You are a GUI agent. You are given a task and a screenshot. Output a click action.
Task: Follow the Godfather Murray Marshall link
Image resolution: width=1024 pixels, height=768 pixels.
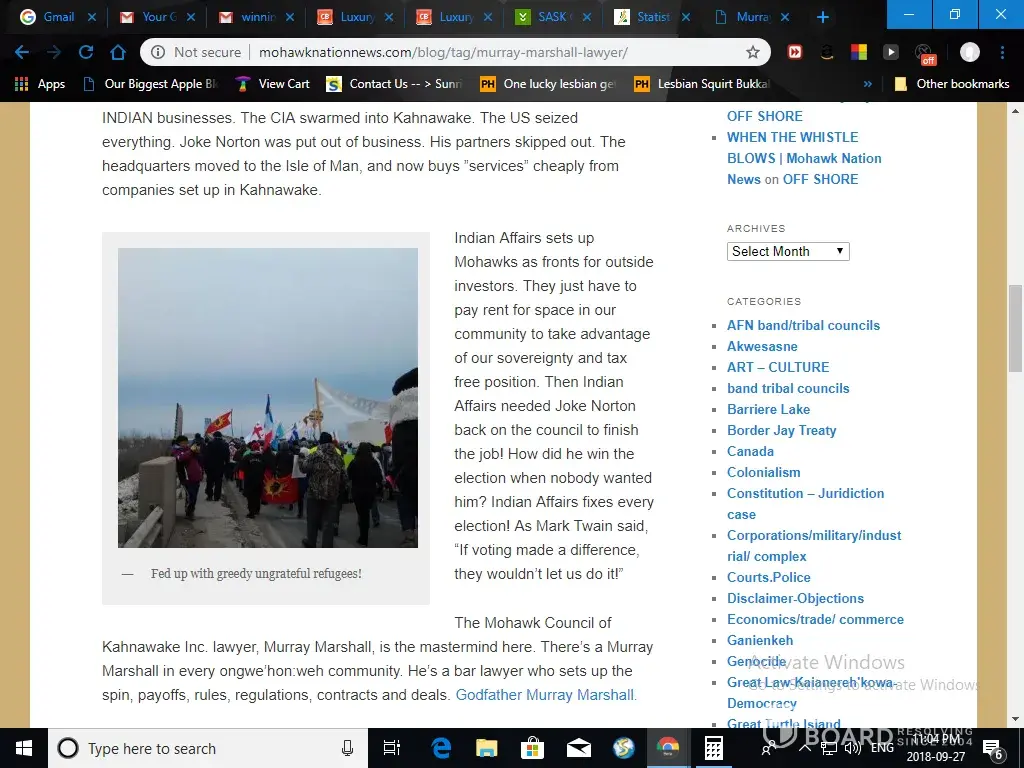544,695
